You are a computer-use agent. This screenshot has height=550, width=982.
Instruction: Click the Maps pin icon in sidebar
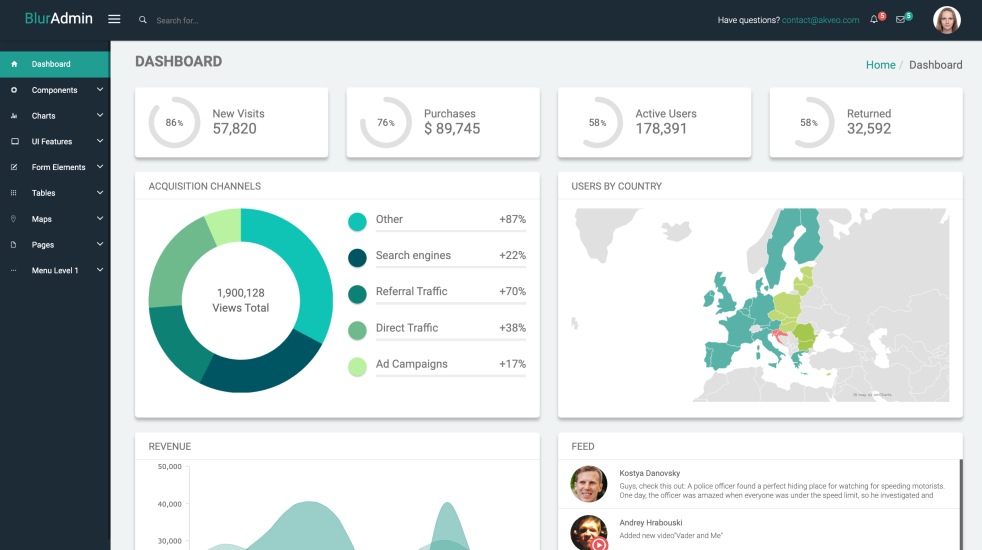14,219
